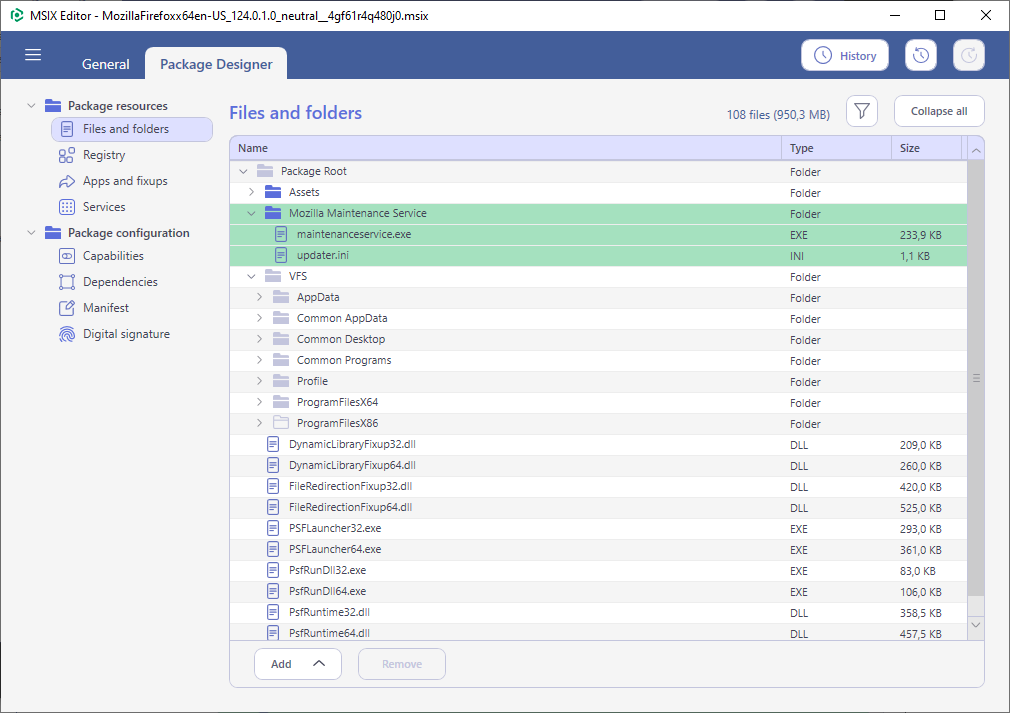Viewport: 1010px width, 713px height.
Task: Click the Apps and fixups arrow icon
Action: pyautogui.click(x=66, y=181)
